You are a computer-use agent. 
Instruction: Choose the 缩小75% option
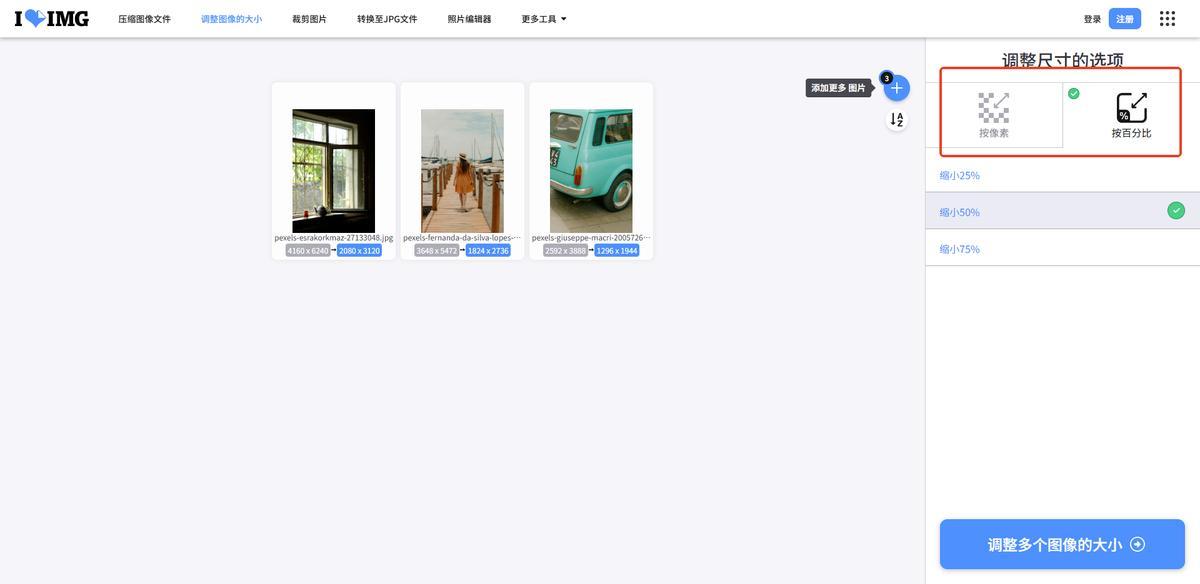pyautogui.click(x=959, y=249)
